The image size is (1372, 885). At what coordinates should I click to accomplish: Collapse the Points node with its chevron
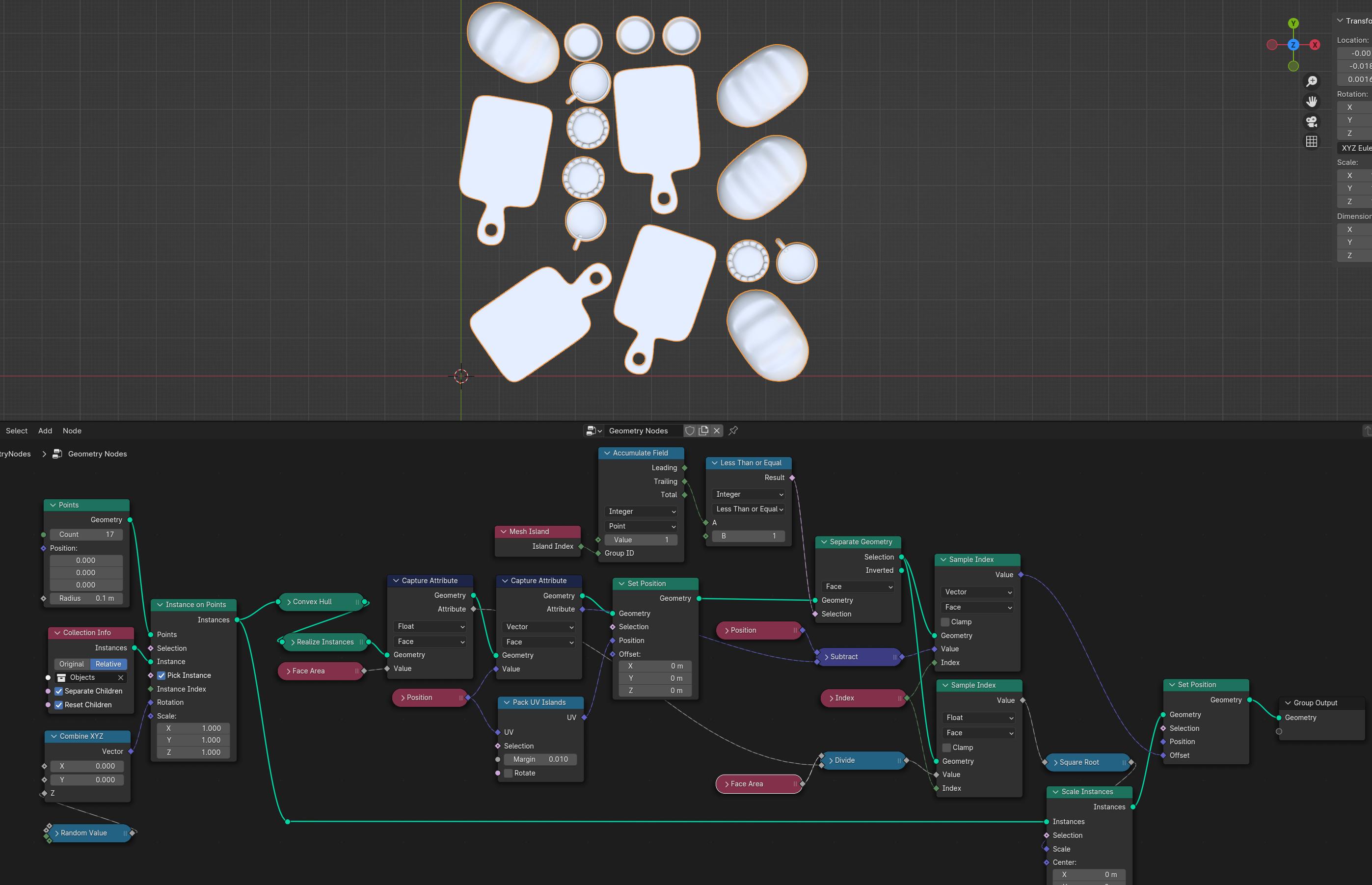coord(53,505)
